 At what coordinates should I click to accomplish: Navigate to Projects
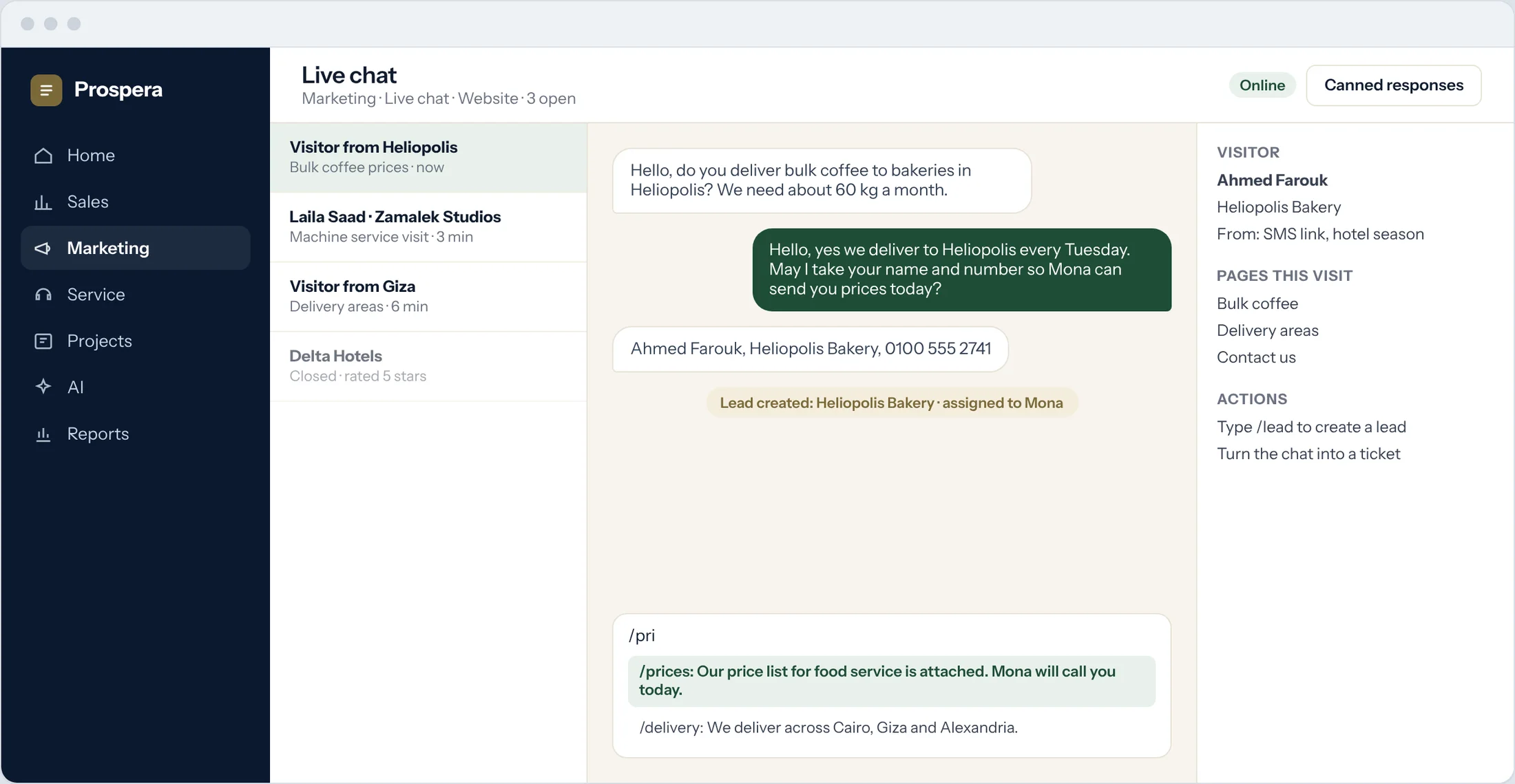click(x=136, y=341)
